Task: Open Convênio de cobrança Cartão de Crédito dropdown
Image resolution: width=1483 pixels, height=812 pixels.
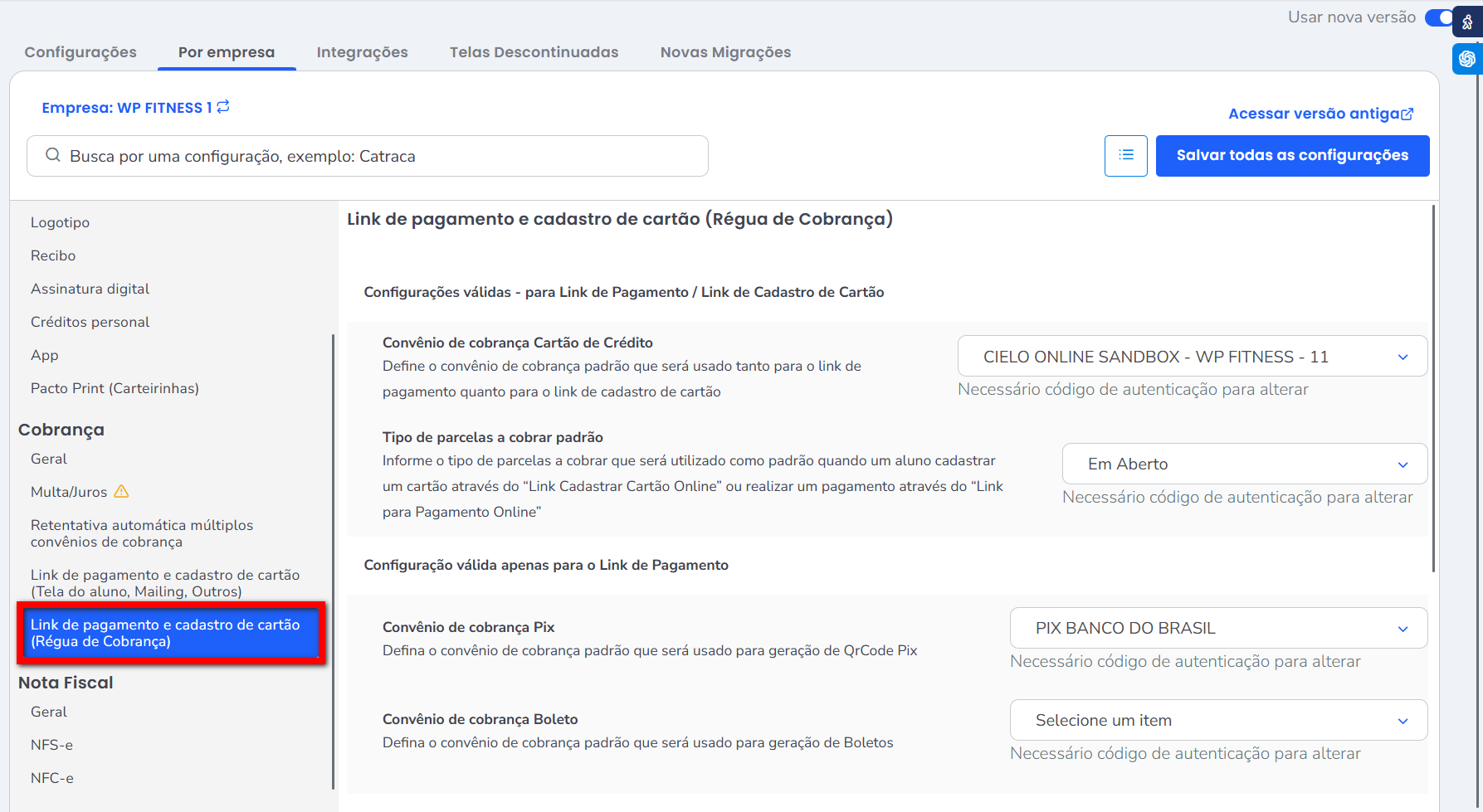Action: point(1192,357)
